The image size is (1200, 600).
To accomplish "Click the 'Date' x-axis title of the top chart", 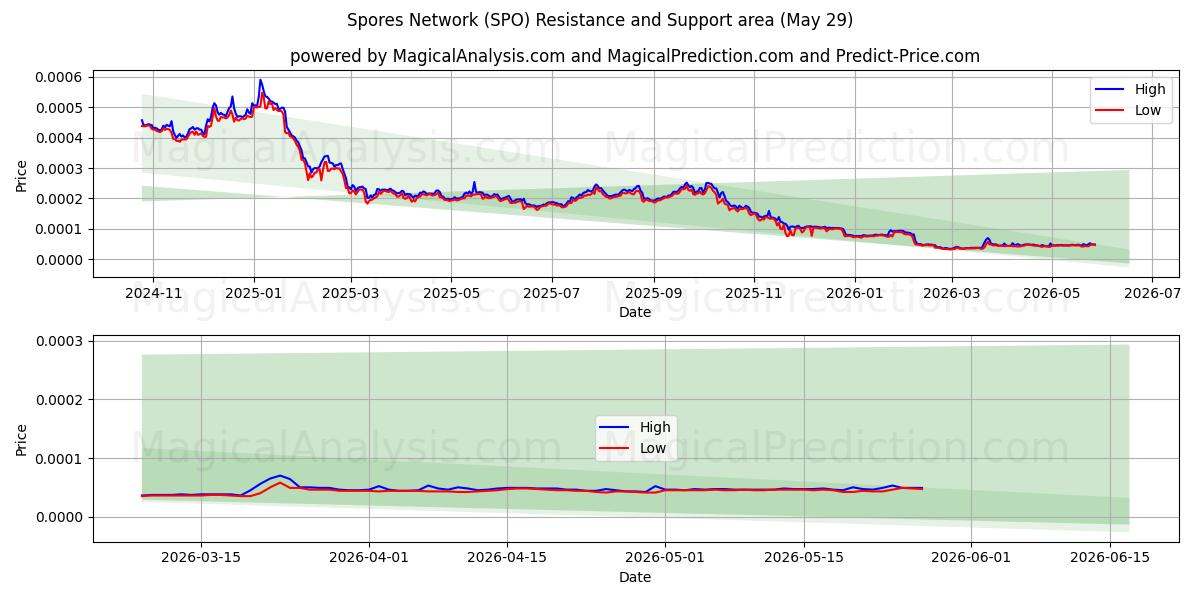I will tap(635, 312).
